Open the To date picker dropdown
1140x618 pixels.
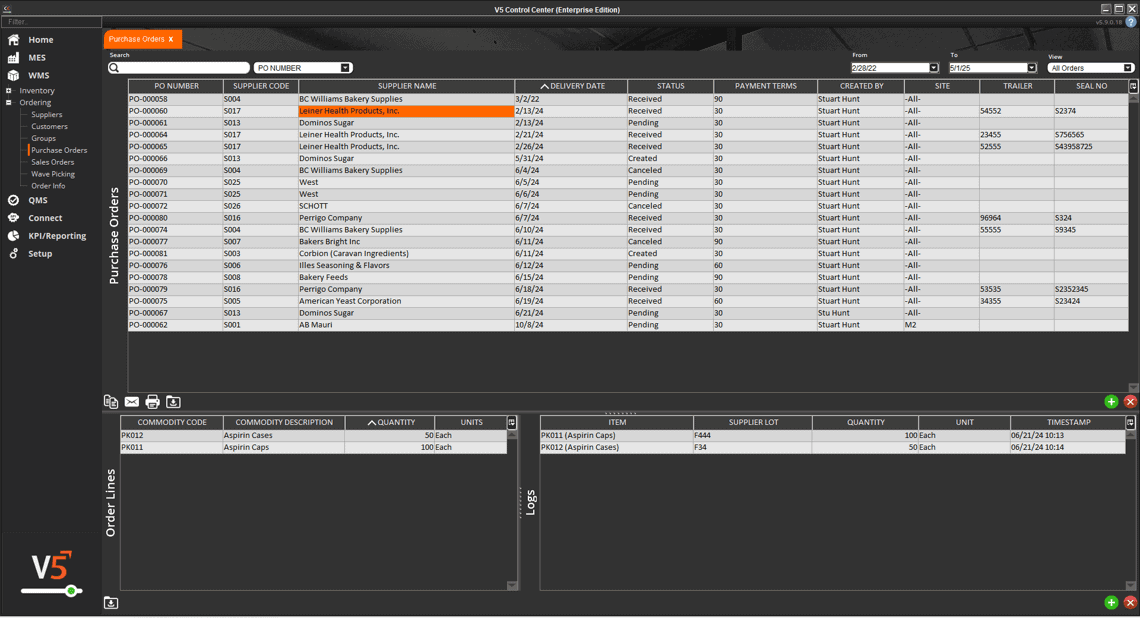point(1031,68)
